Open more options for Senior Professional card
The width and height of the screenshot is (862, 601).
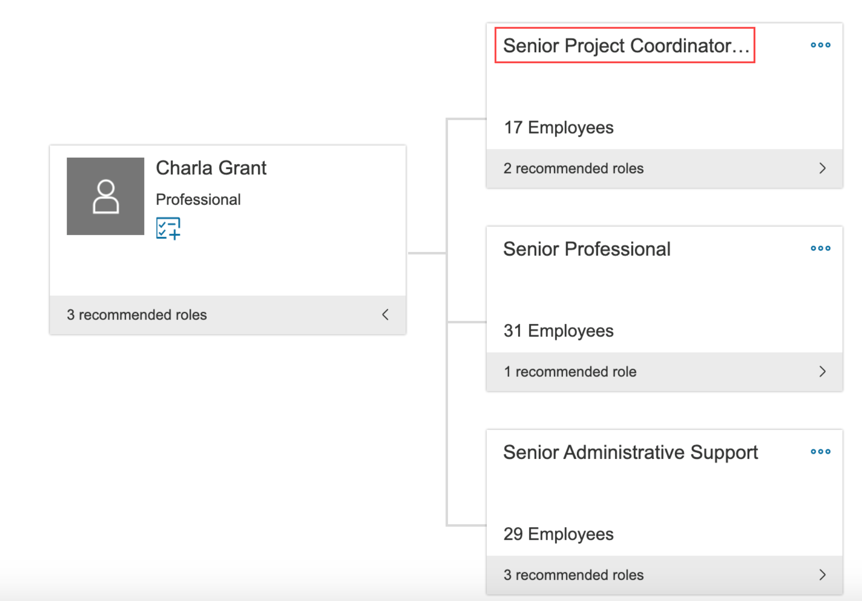coord(820,249)
